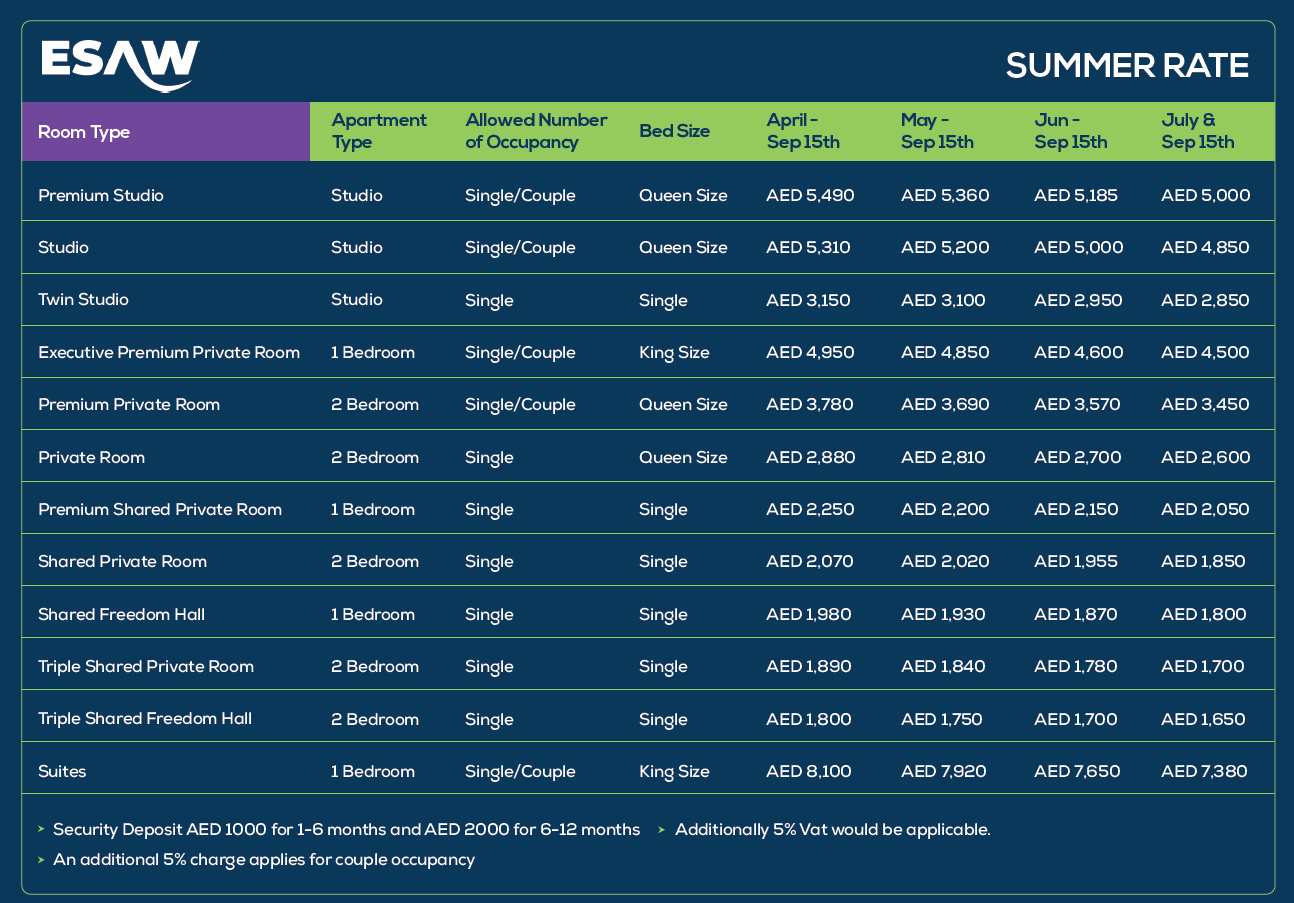Click the July & Sep 15th header
This screenshot has height=903, width=1294.
1198,131
